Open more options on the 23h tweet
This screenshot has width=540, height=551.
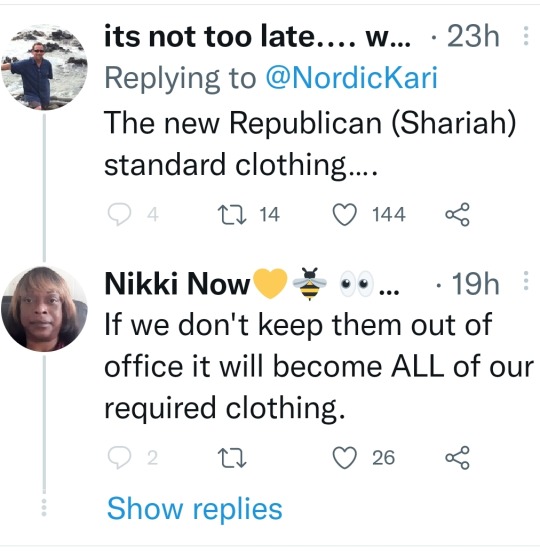(526, 36)
